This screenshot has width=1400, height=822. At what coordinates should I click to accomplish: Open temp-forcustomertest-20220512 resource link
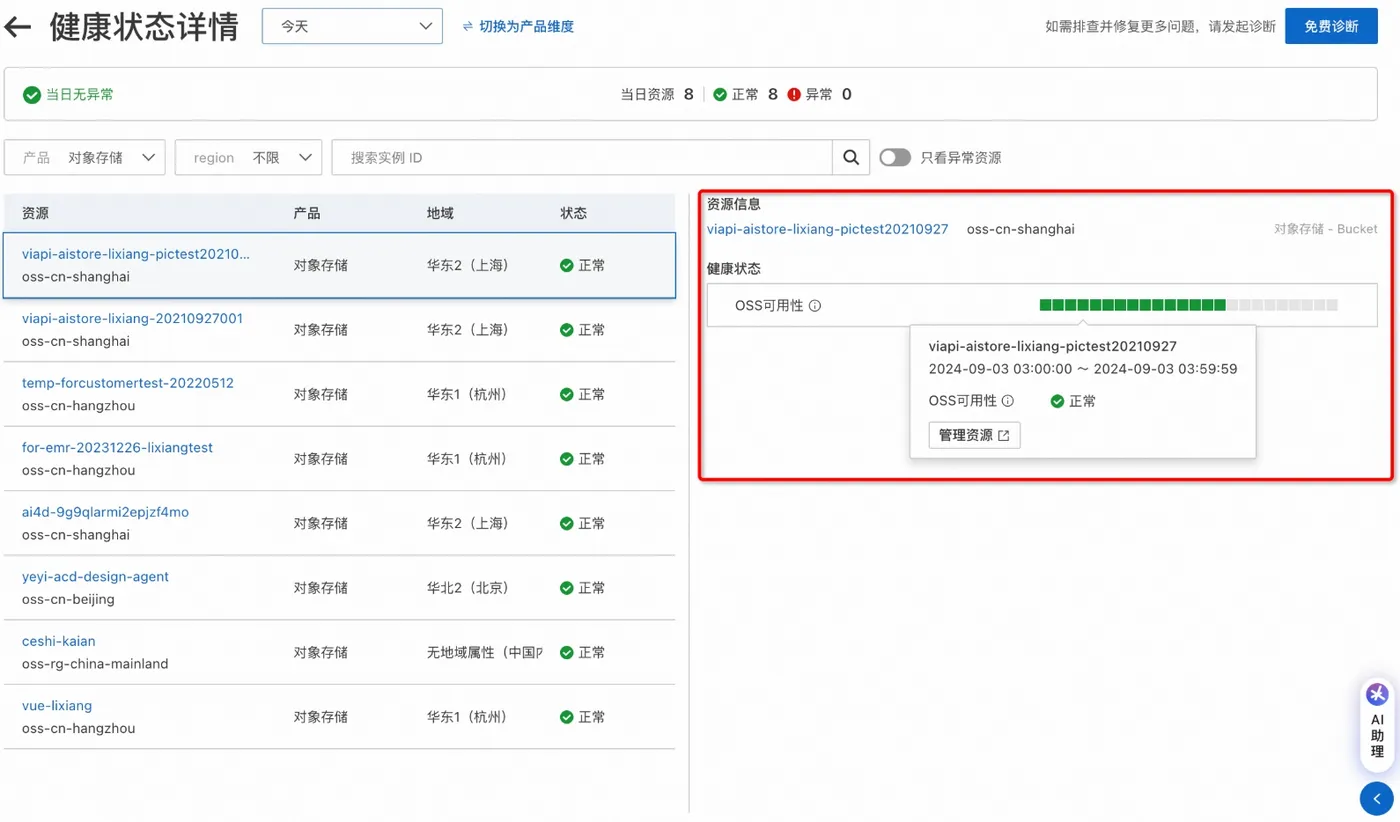coord(128,383)
